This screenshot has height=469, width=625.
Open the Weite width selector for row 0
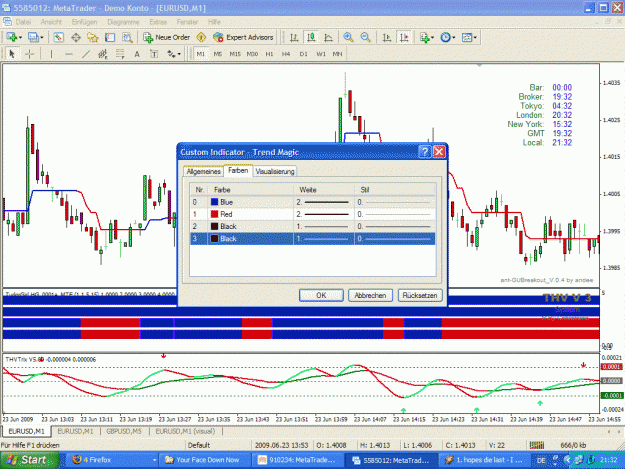[324, 202]
